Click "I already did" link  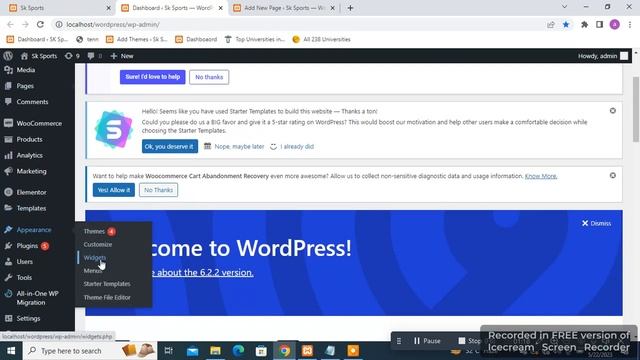(x=297, y=147)
